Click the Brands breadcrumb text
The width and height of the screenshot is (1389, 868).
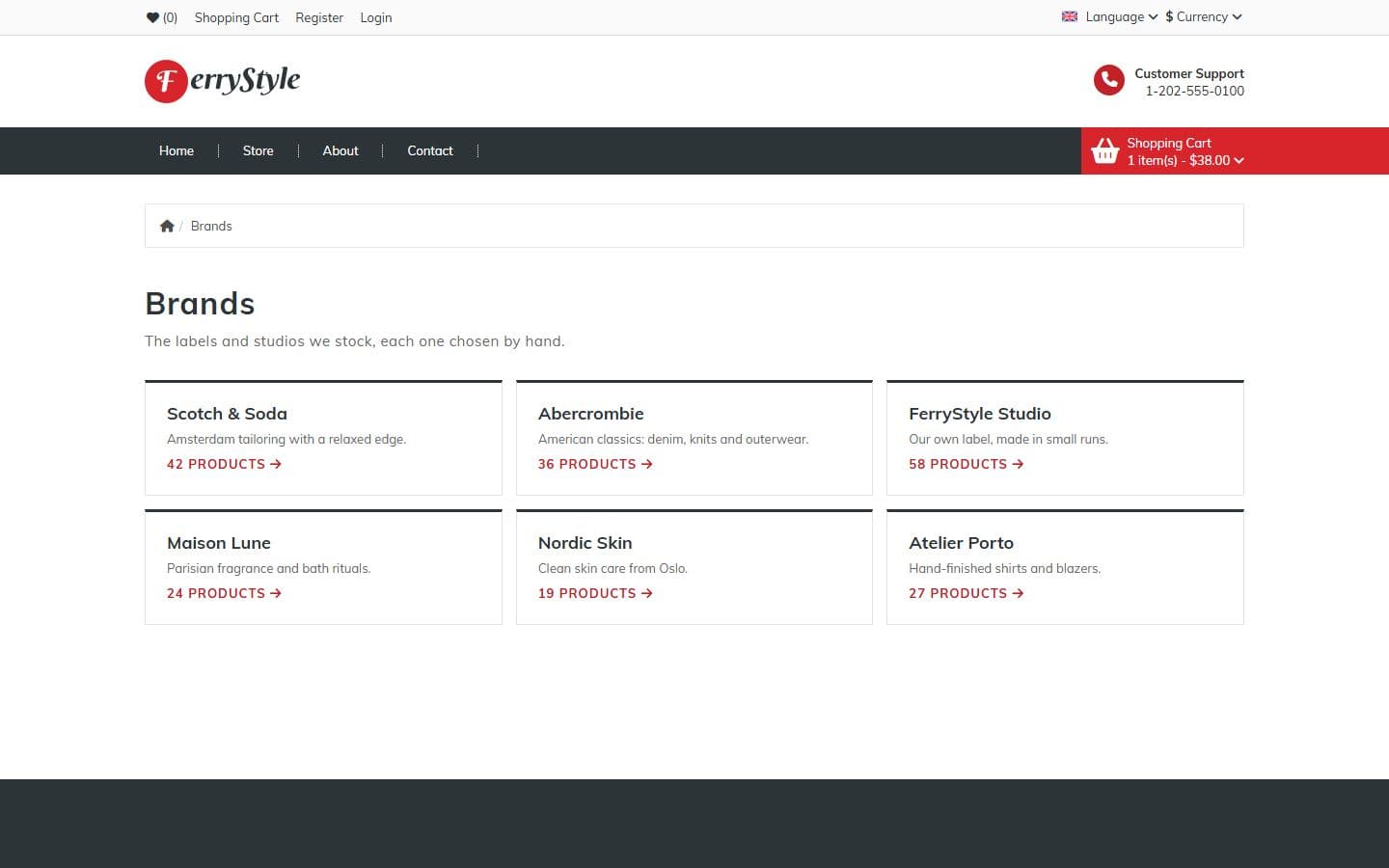click(211, 226)
